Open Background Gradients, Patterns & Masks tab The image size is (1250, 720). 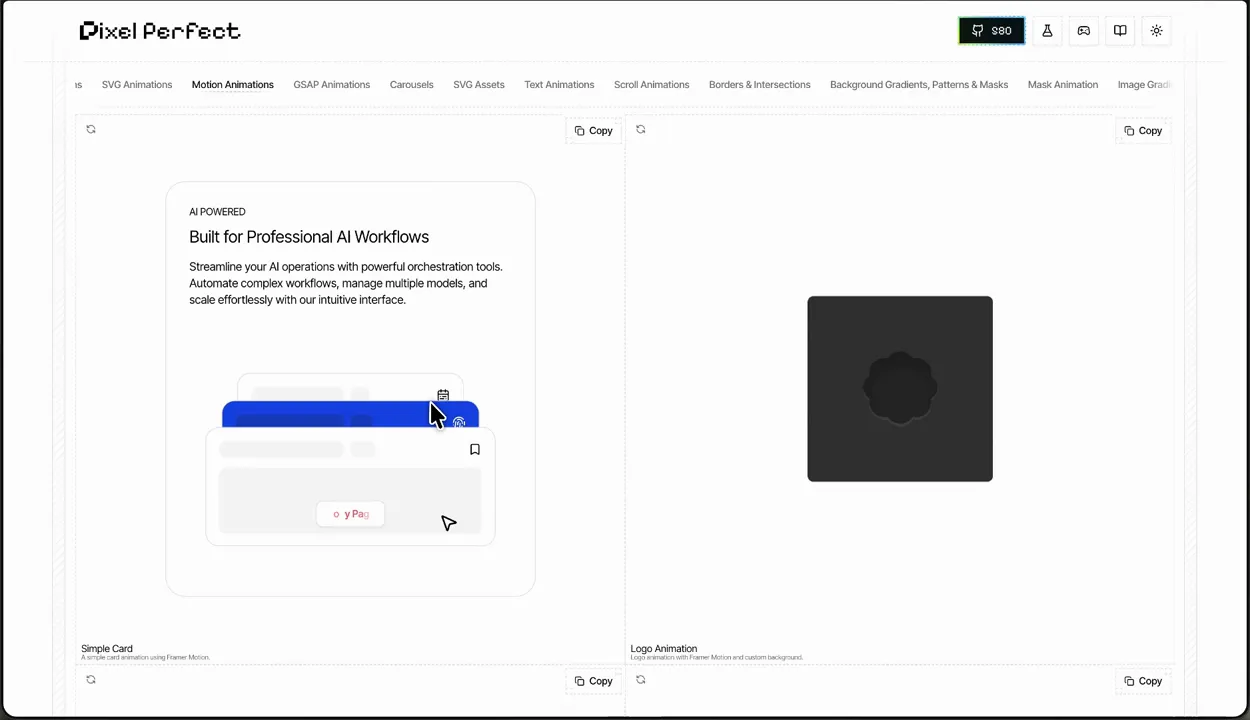click(919, 85)
